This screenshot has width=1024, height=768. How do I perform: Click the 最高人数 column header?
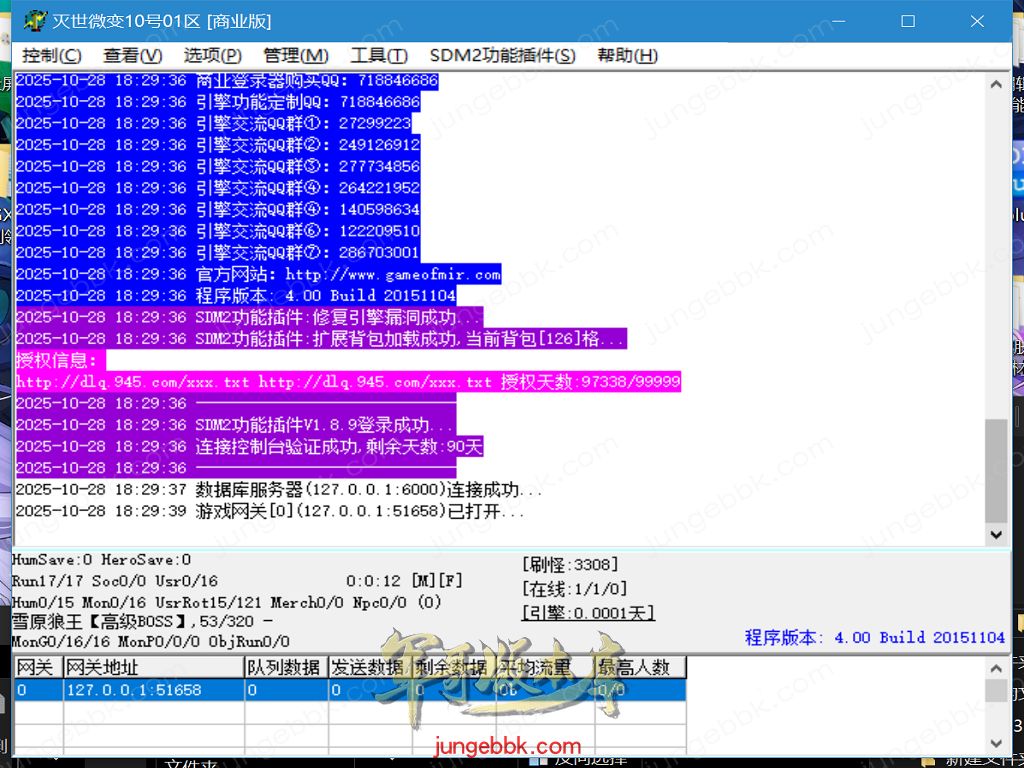coord(639,667)
